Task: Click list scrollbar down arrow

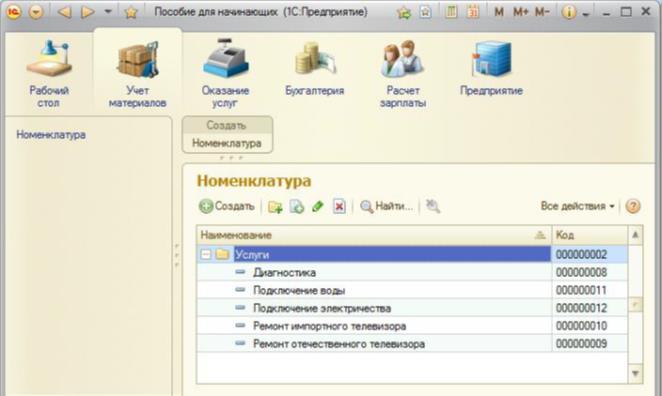Action: point(635,373)
